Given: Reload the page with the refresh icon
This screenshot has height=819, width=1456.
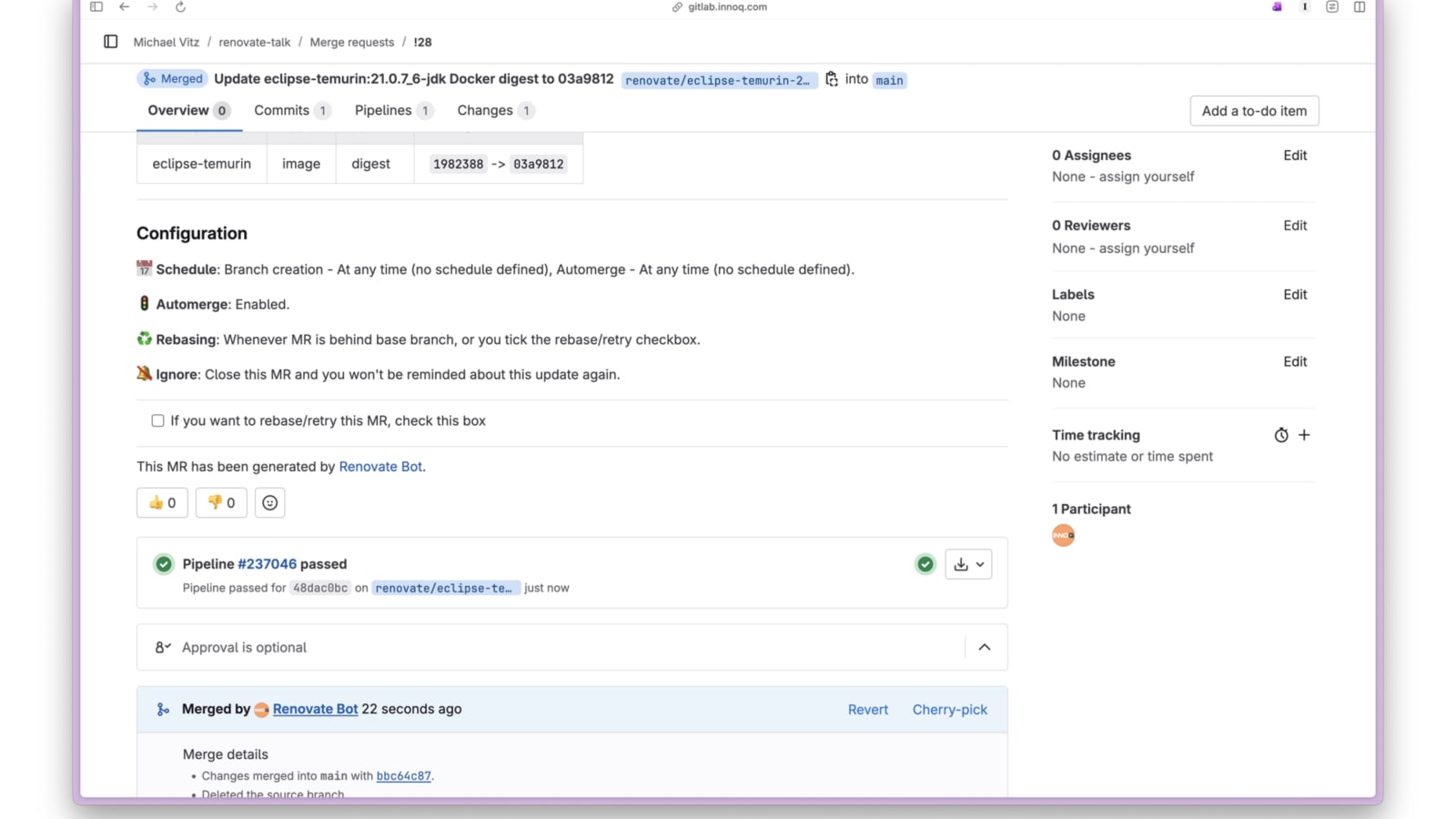Looking at the screenshot, I should coord(180,7).
